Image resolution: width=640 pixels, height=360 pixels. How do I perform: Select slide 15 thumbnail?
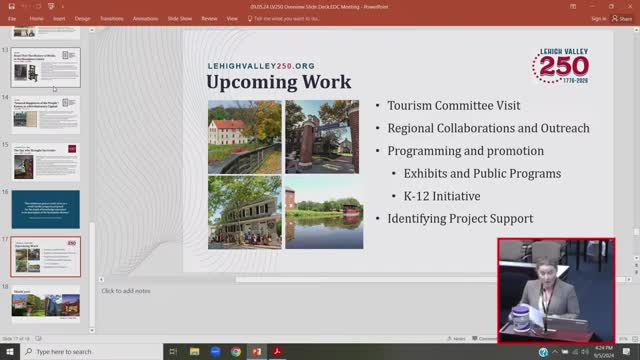coord(46,162)
